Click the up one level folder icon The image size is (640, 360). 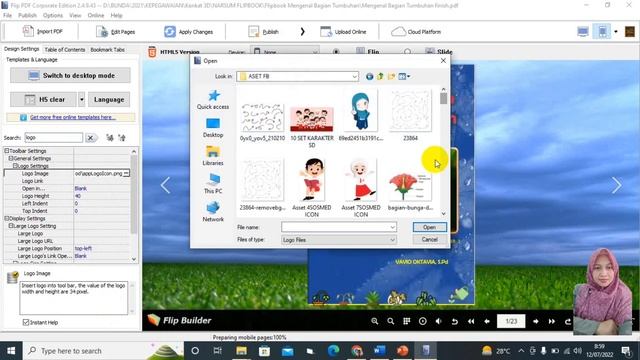pyautogui.click(x=380, y=76)
